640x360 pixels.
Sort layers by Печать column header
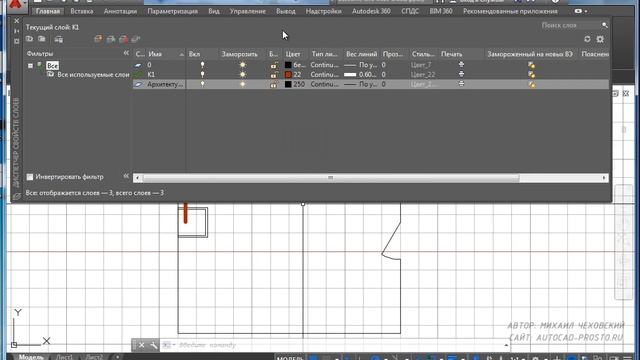coord(451,54)
